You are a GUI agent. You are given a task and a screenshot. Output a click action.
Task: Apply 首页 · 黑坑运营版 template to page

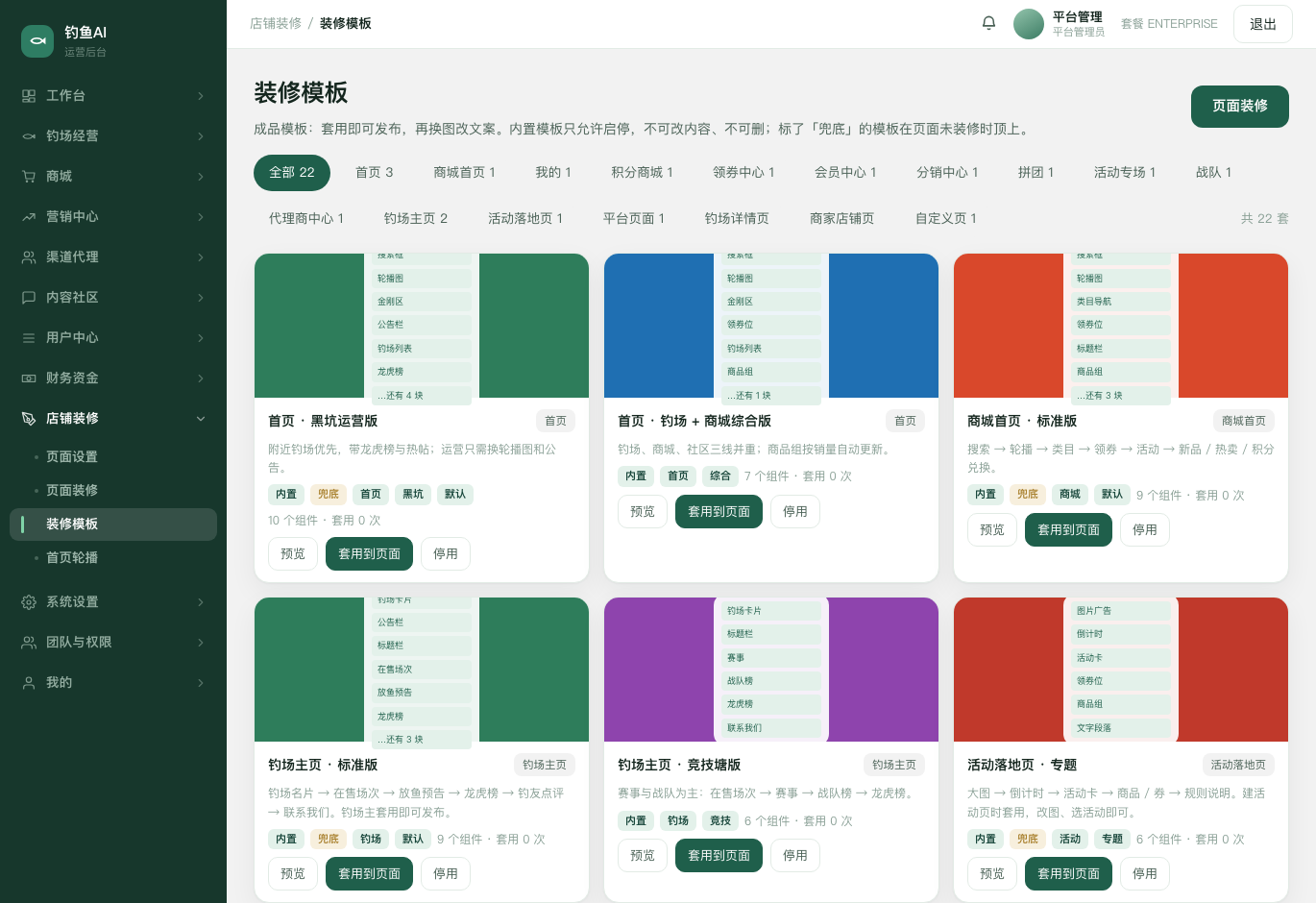(370, 554)
